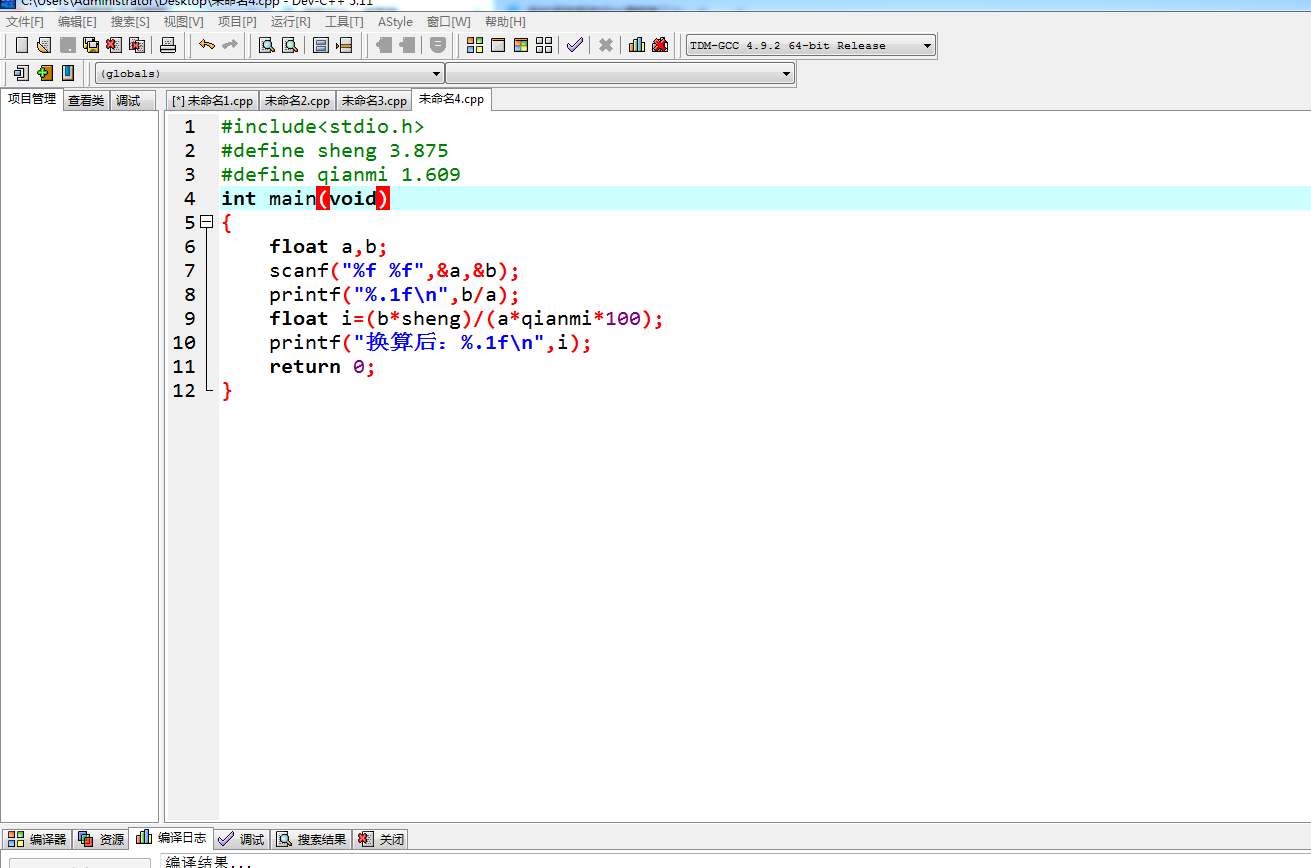Click the 'float a,b;' code line
Image resolution: width=1311 pixels, height=868 pixels.
328,246
